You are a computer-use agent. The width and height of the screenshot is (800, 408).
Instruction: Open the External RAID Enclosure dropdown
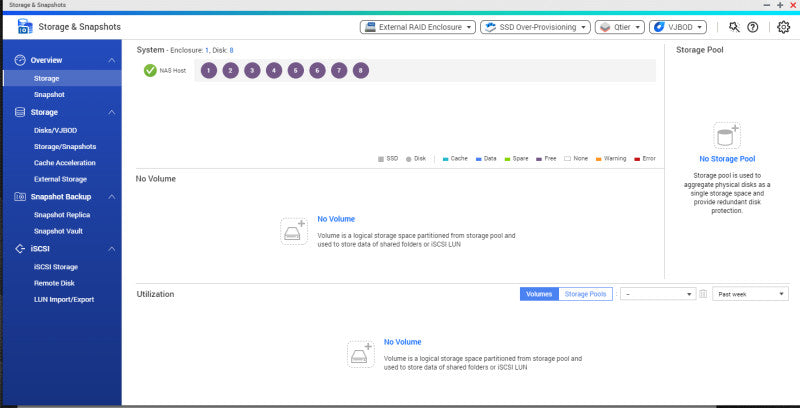(418, 27)
